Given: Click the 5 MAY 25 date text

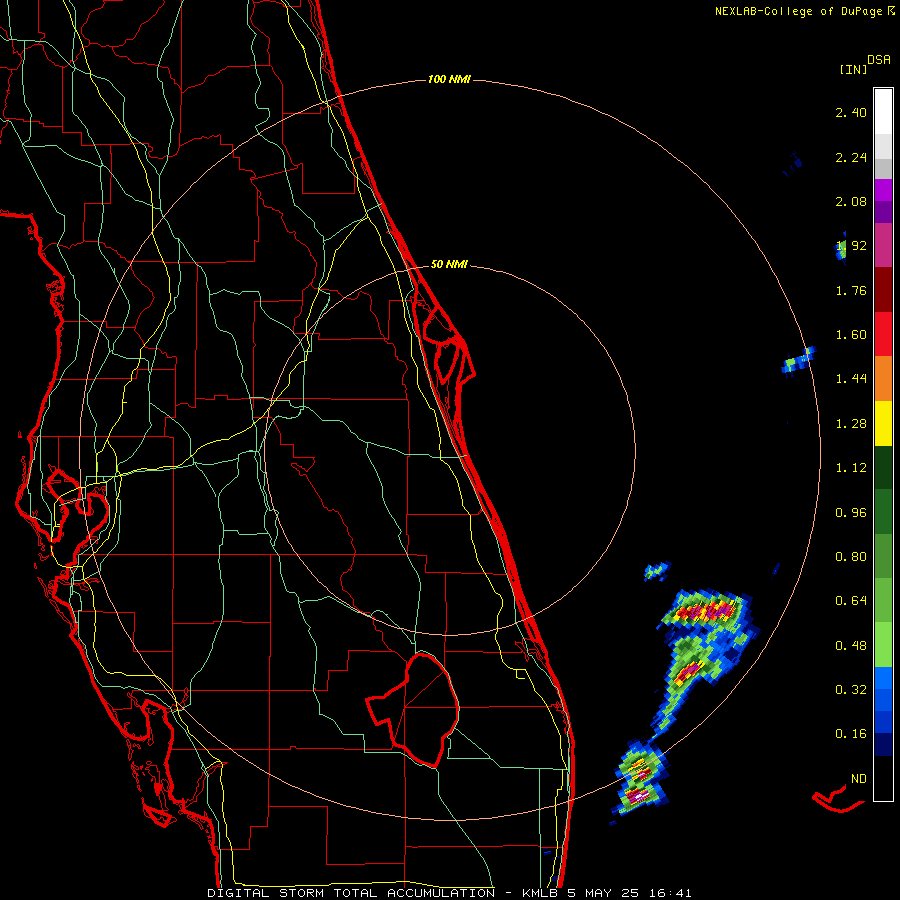Looking at the screenshot, I should click(x=604, y=893).
